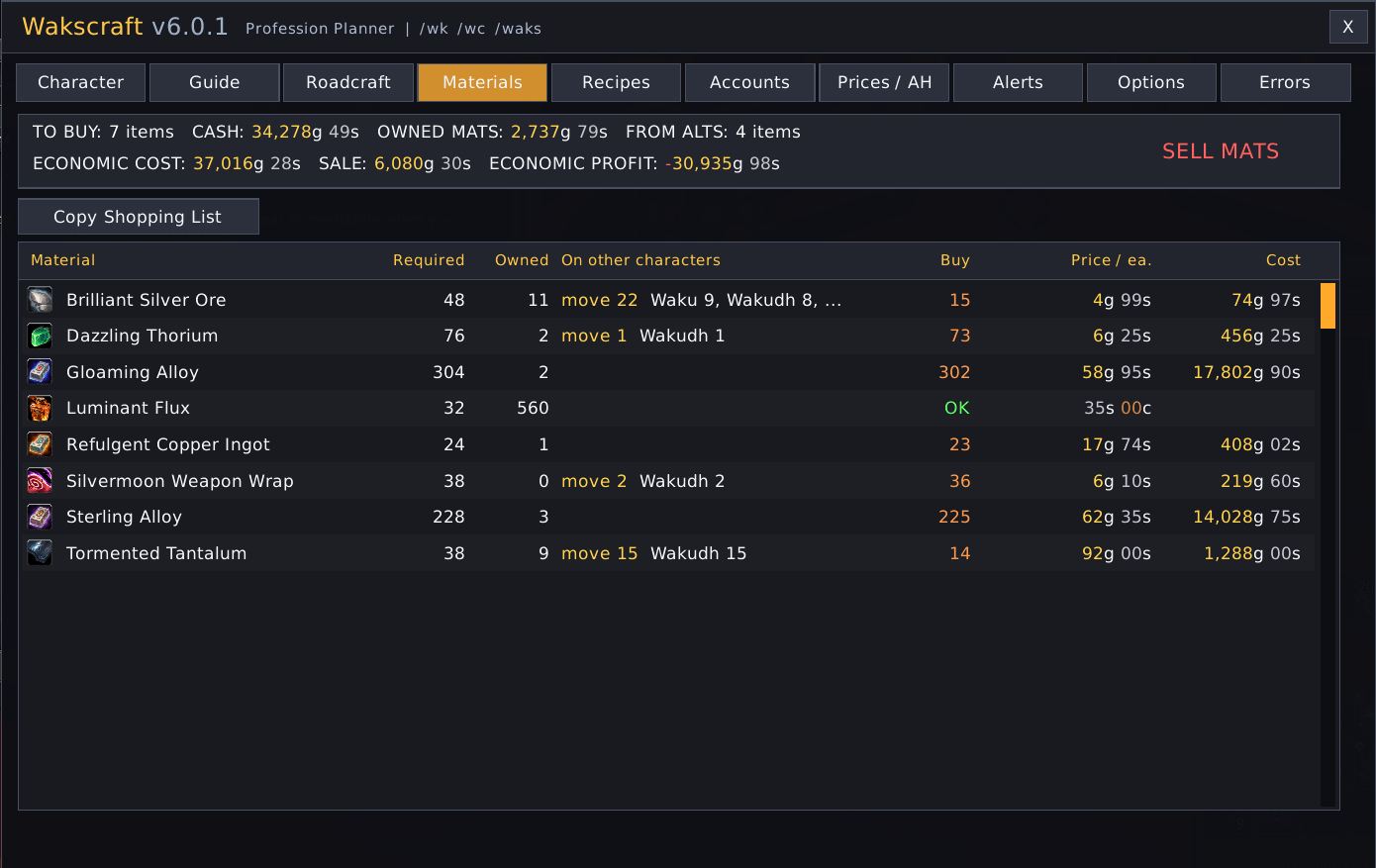Click the On other characters column header
1376x868 pixels.
click(x=640, y=260)
